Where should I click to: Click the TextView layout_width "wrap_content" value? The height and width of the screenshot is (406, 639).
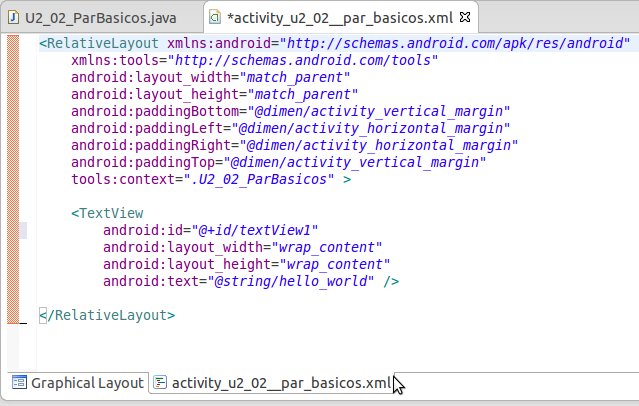click(326, 247)
